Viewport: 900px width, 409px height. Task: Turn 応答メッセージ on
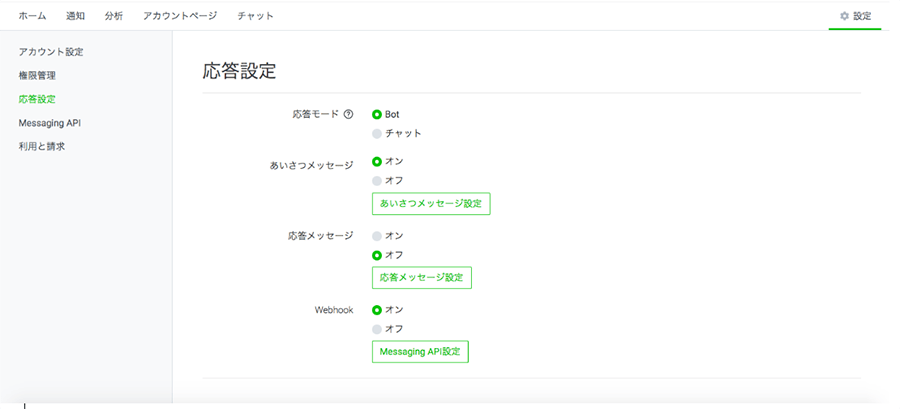(x=377, y=236)
